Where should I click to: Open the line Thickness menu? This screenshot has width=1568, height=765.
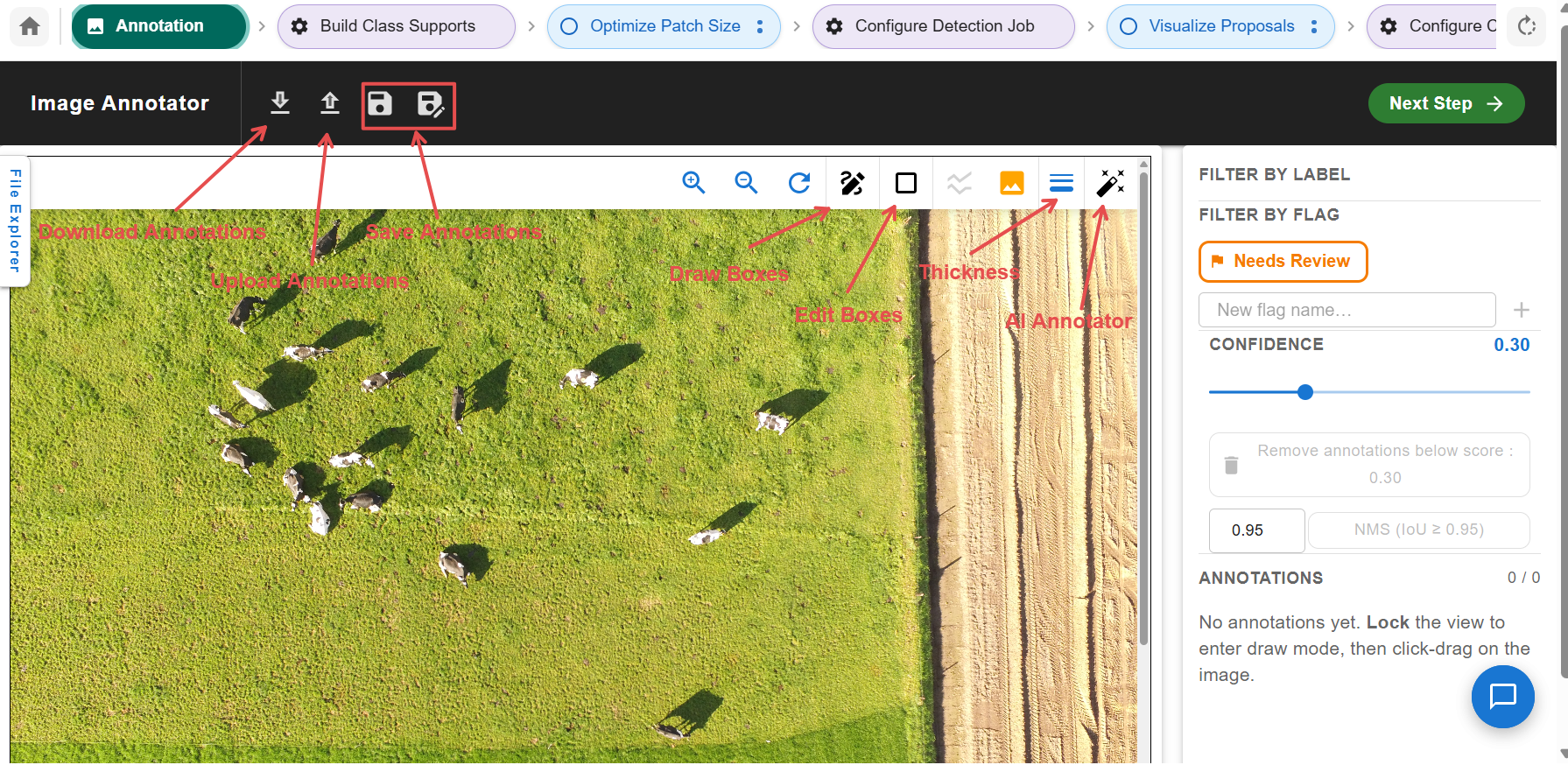(1061, 183)
